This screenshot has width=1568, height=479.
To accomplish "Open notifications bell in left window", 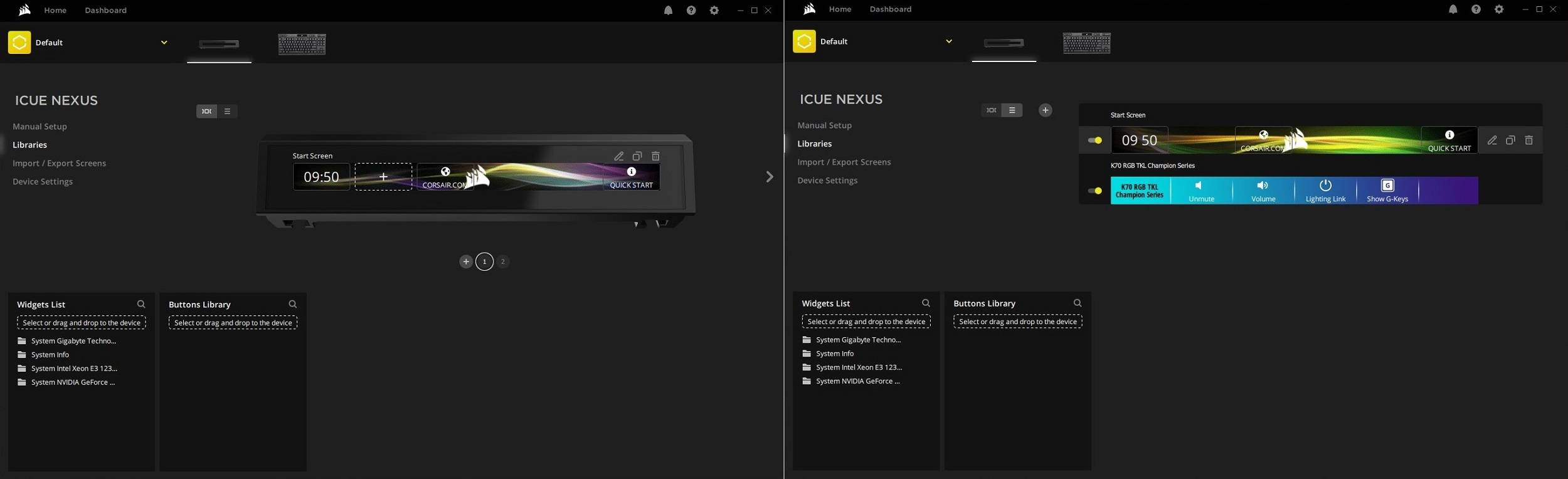I will (668, 11).
